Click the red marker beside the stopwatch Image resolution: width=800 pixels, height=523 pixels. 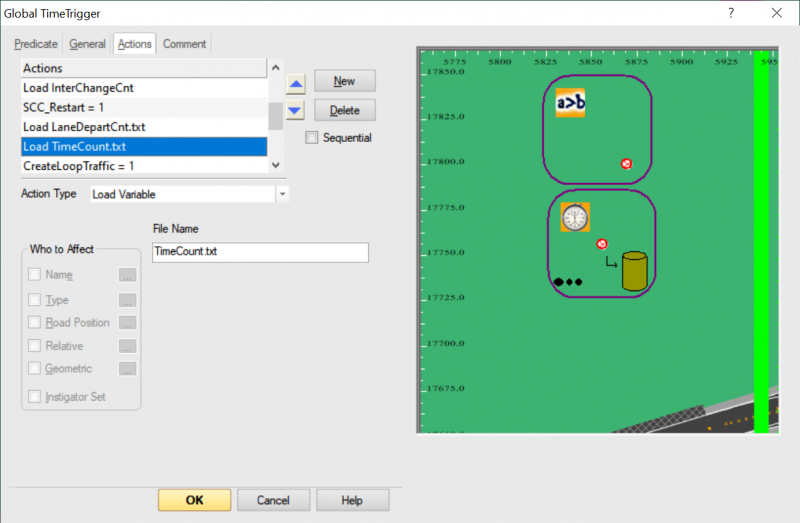[x=602, y=244]
